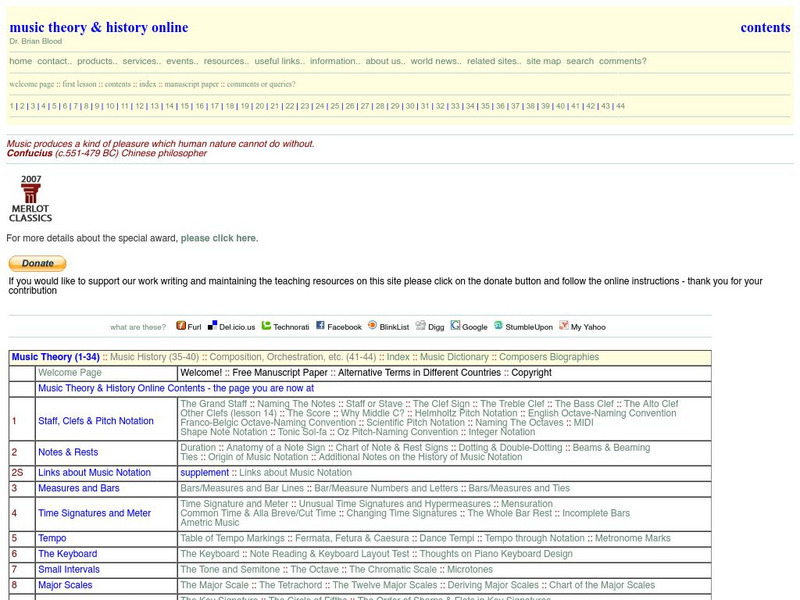
Task: Click the 'Free Manuscript Paper' link
Action: (280, 373)
